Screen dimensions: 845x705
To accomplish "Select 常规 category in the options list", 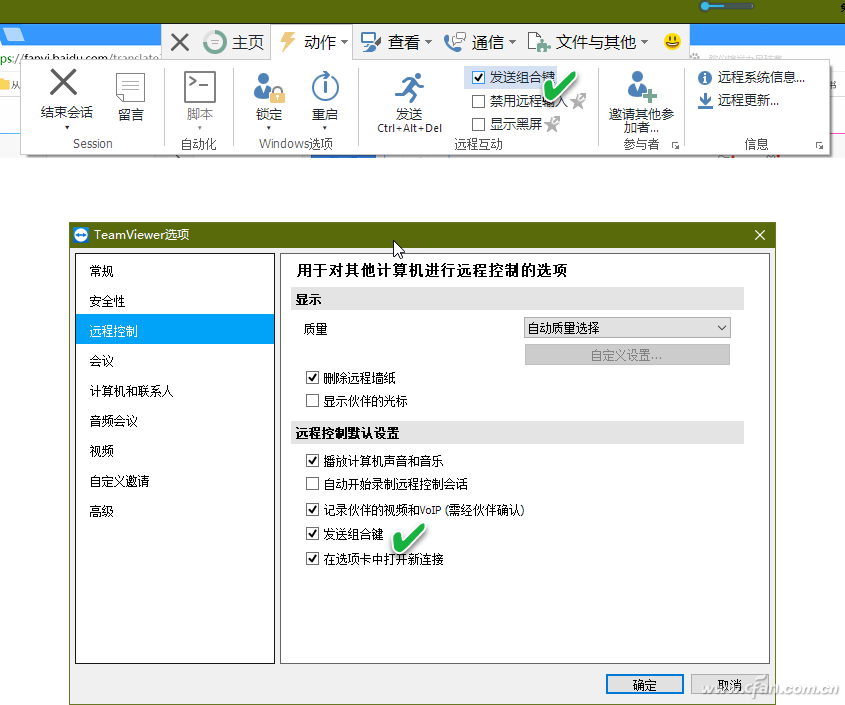I will (175, 271).
